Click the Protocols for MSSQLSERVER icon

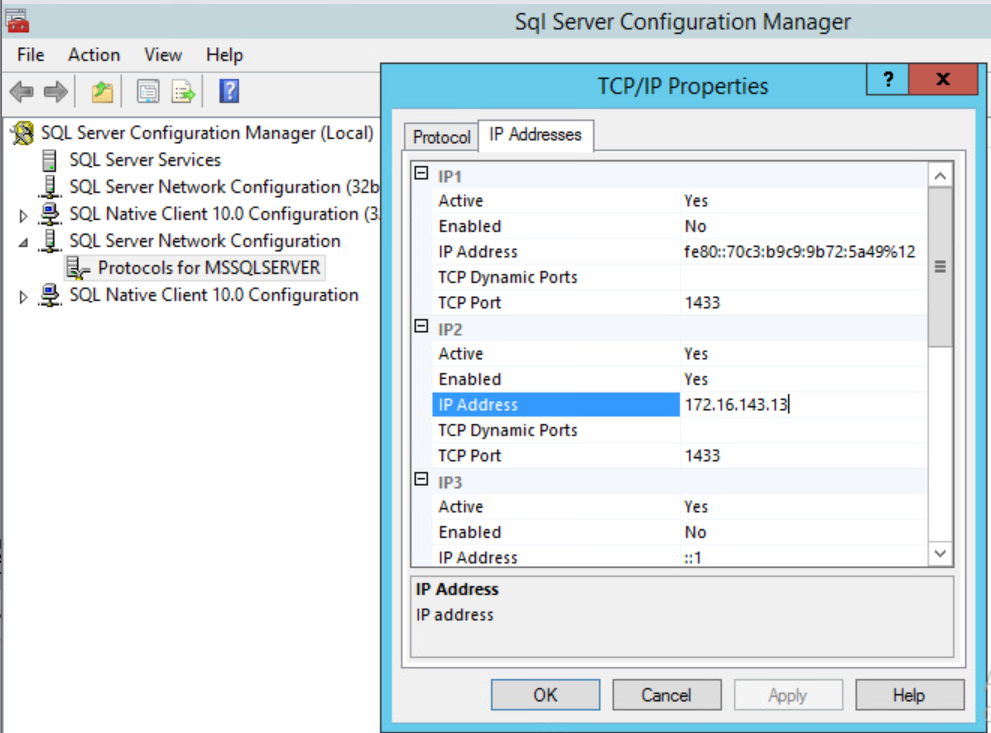[78, 268]
